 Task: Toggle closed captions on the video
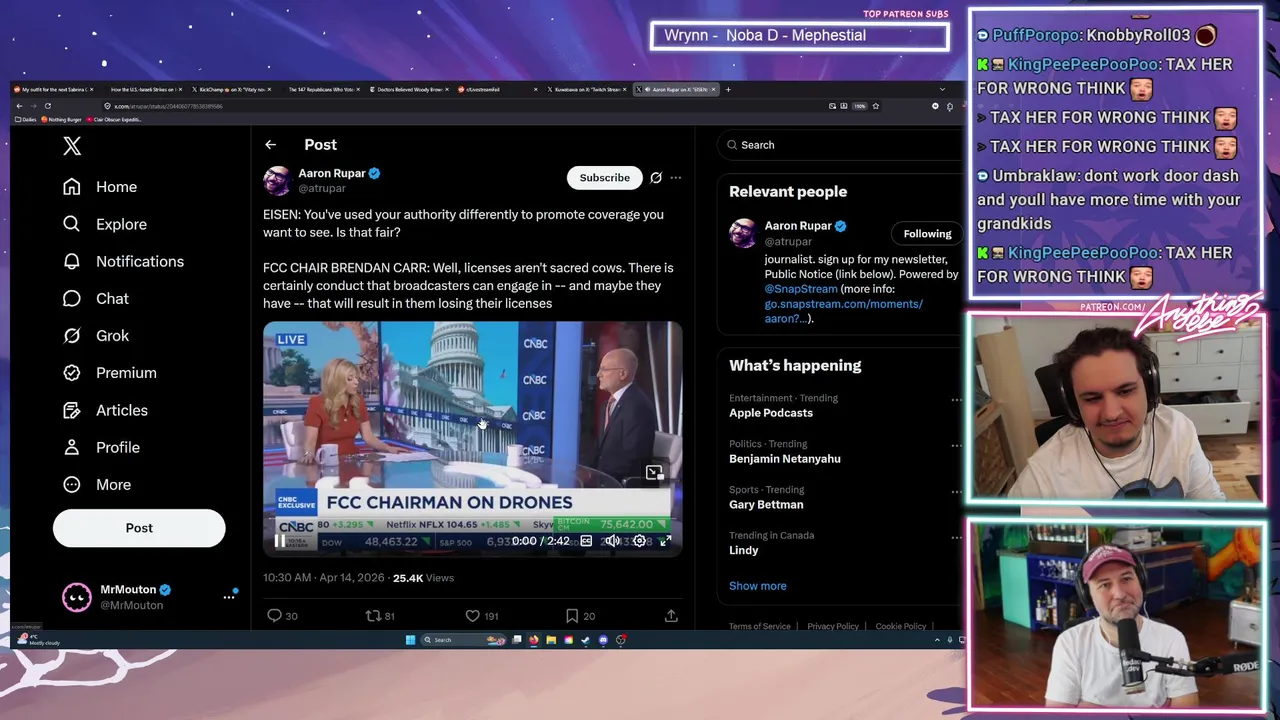[x=586, y=541]
